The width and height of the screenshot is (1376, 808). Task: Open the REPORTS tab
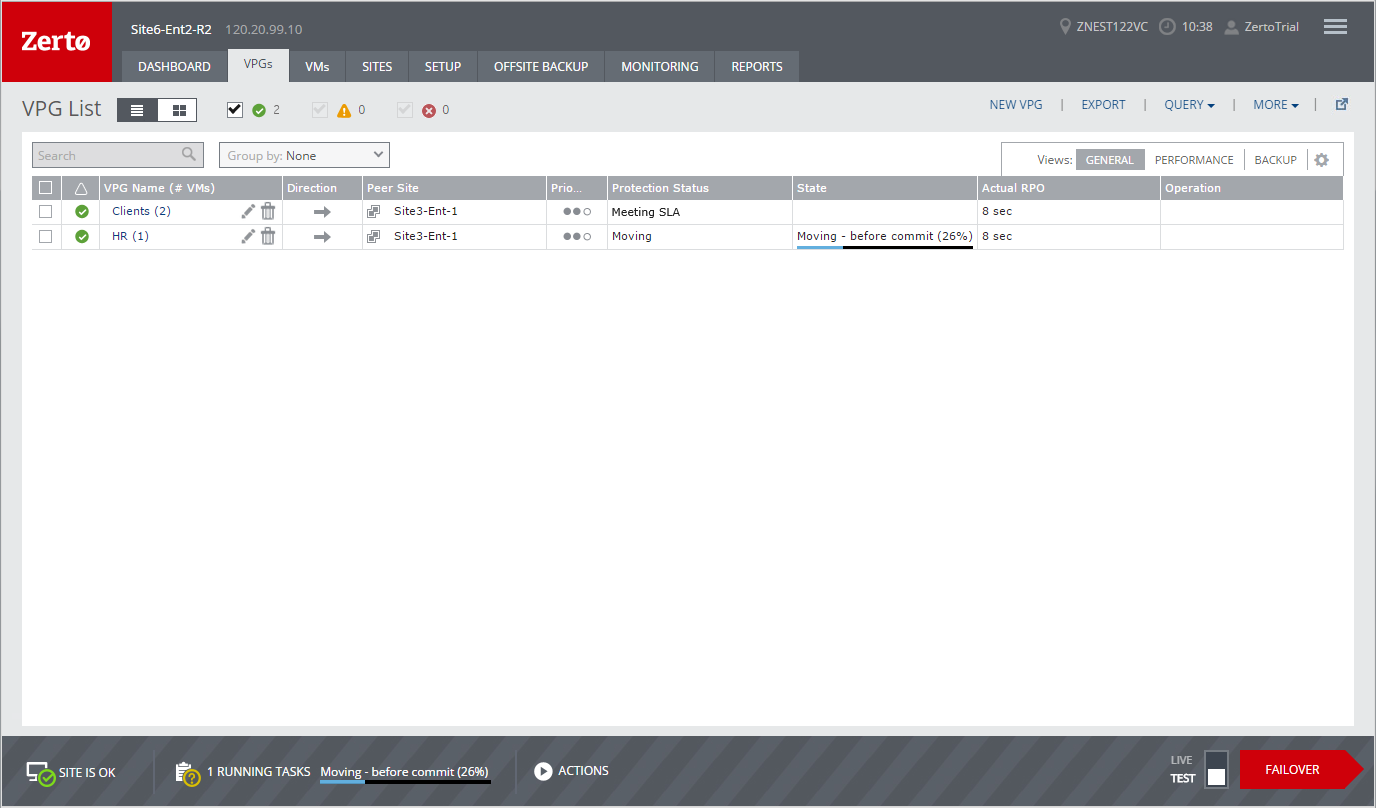click(x=757, y=66)
